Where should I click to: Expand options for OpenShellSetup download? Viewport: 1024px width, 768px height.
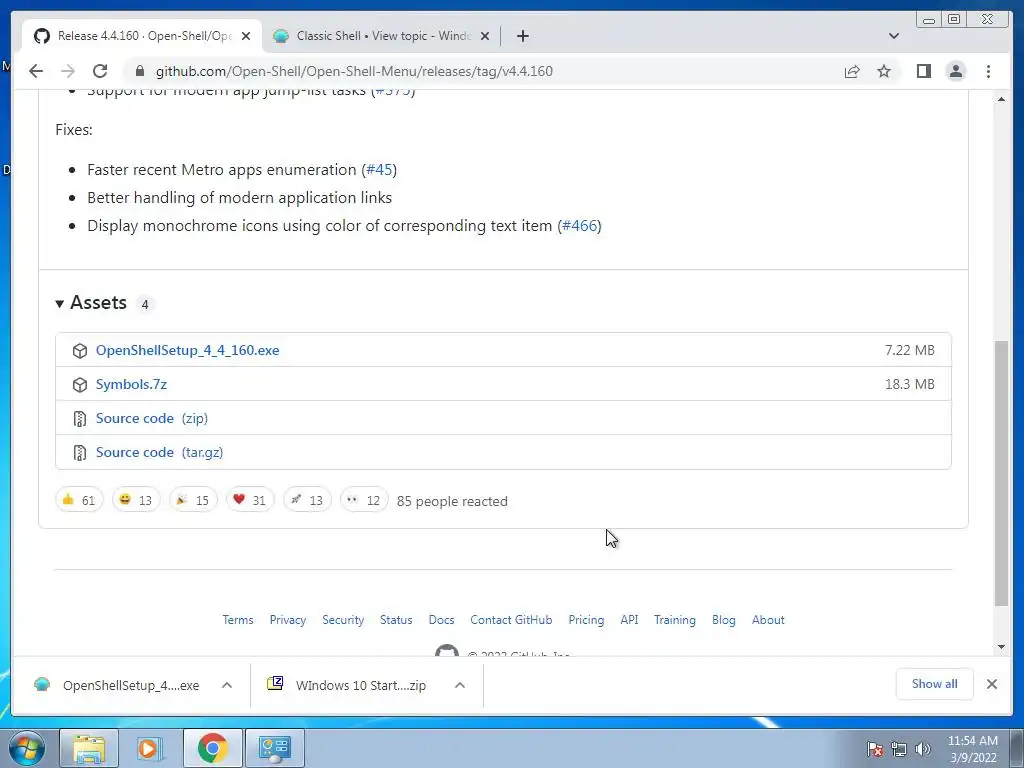[x=227, y=685]
